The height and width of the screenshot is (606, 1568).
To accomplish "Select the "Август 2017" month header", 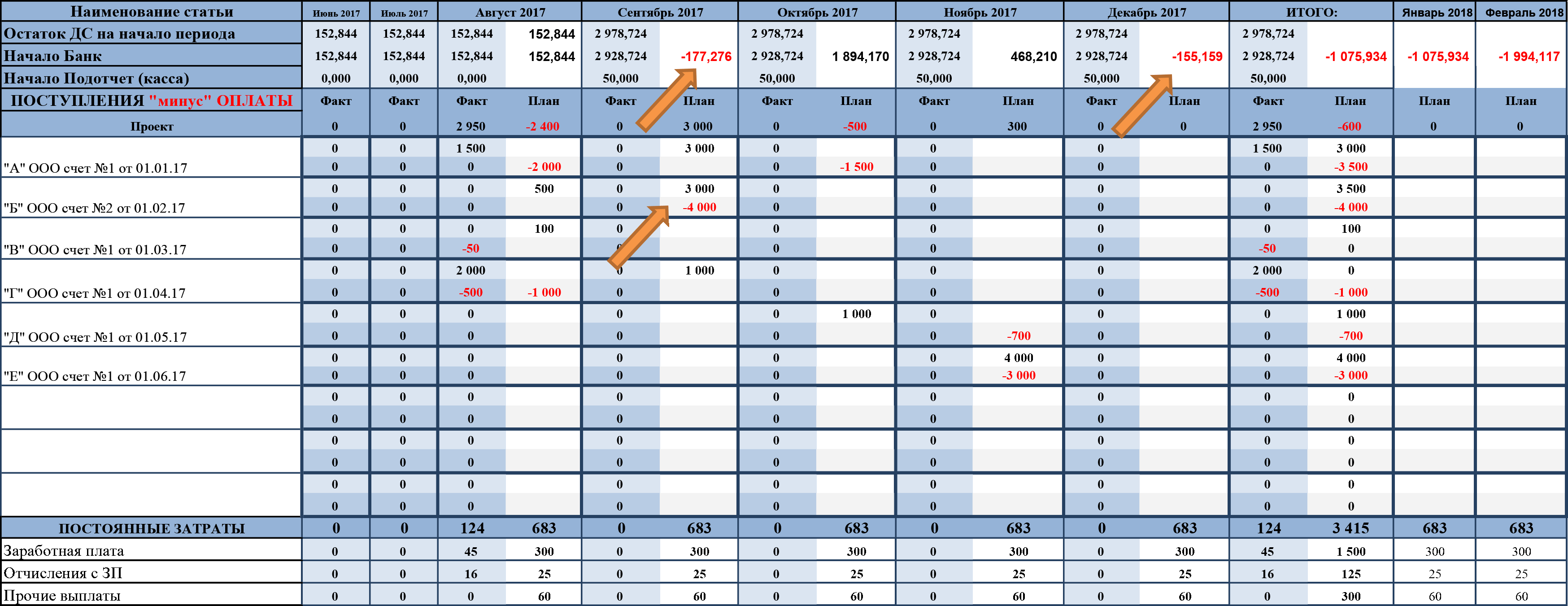I will point(510,12).
